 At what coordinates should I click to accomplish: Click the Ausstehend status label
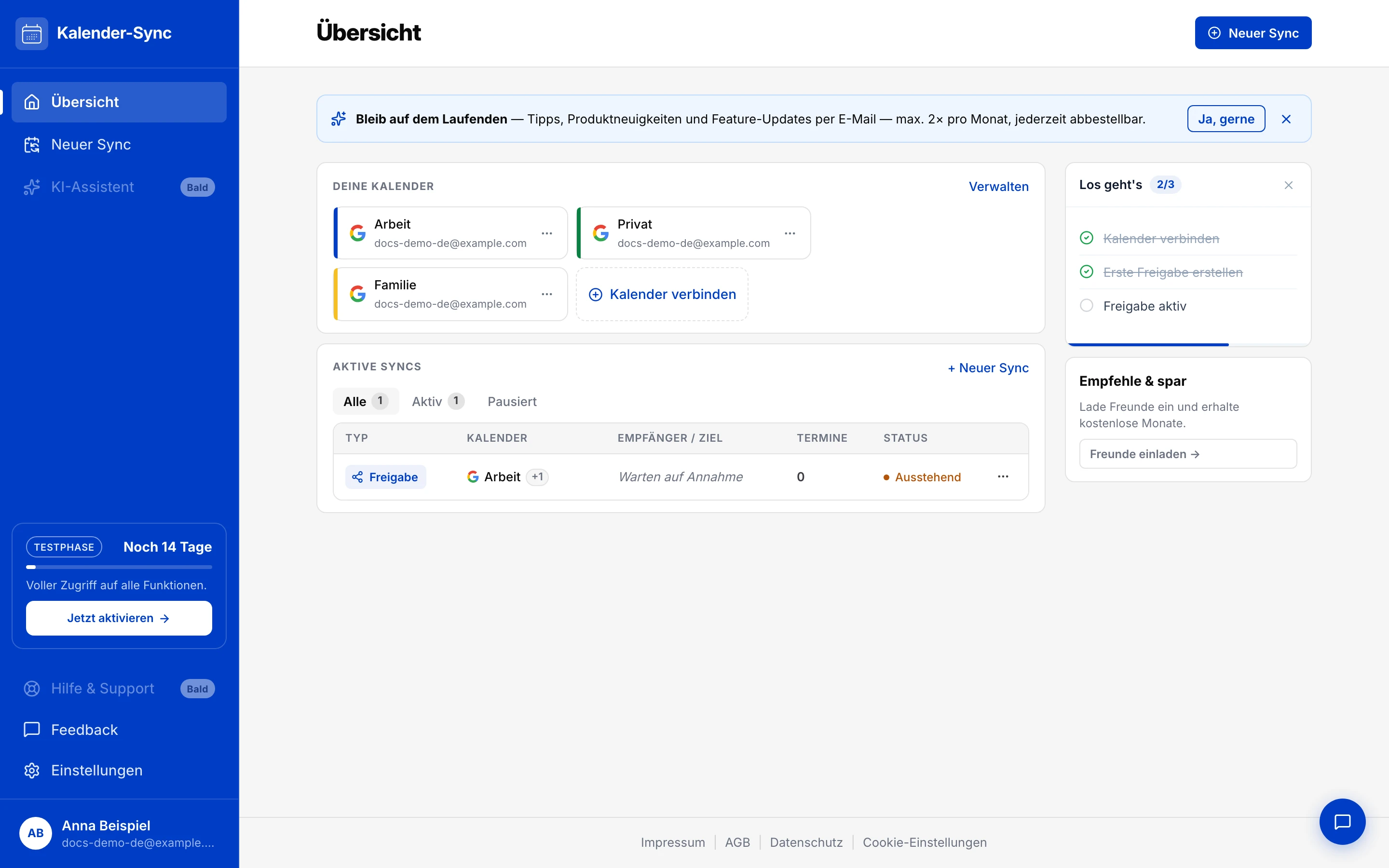922,477
